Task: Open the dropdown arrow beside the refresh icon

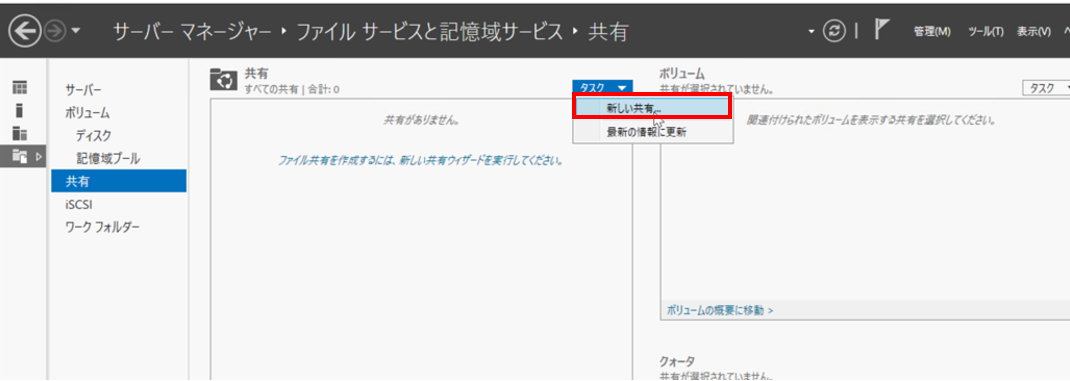Action: click(811, 32)
